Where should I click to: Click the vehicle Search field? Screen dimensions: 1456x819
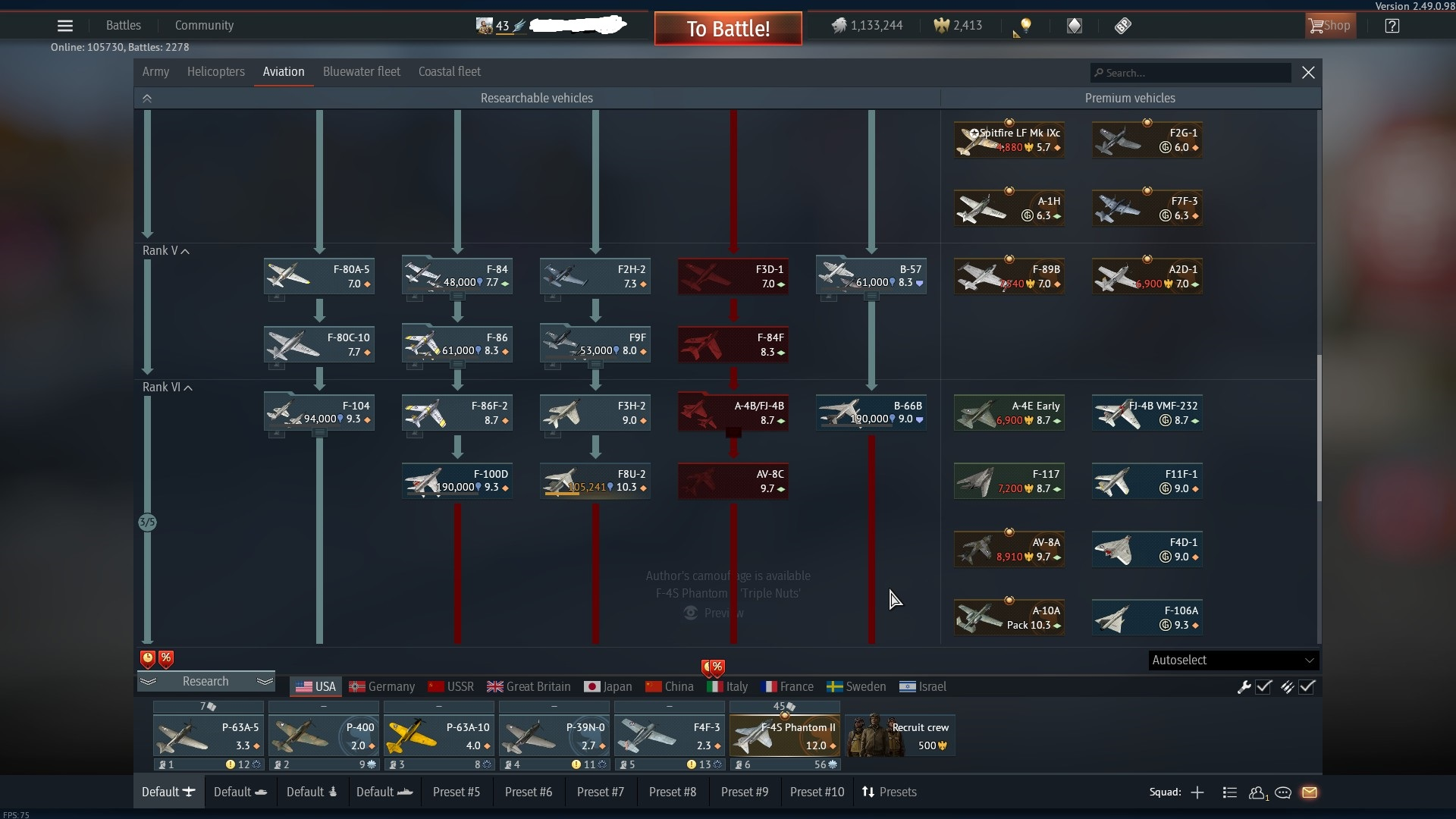[1191, 73]
